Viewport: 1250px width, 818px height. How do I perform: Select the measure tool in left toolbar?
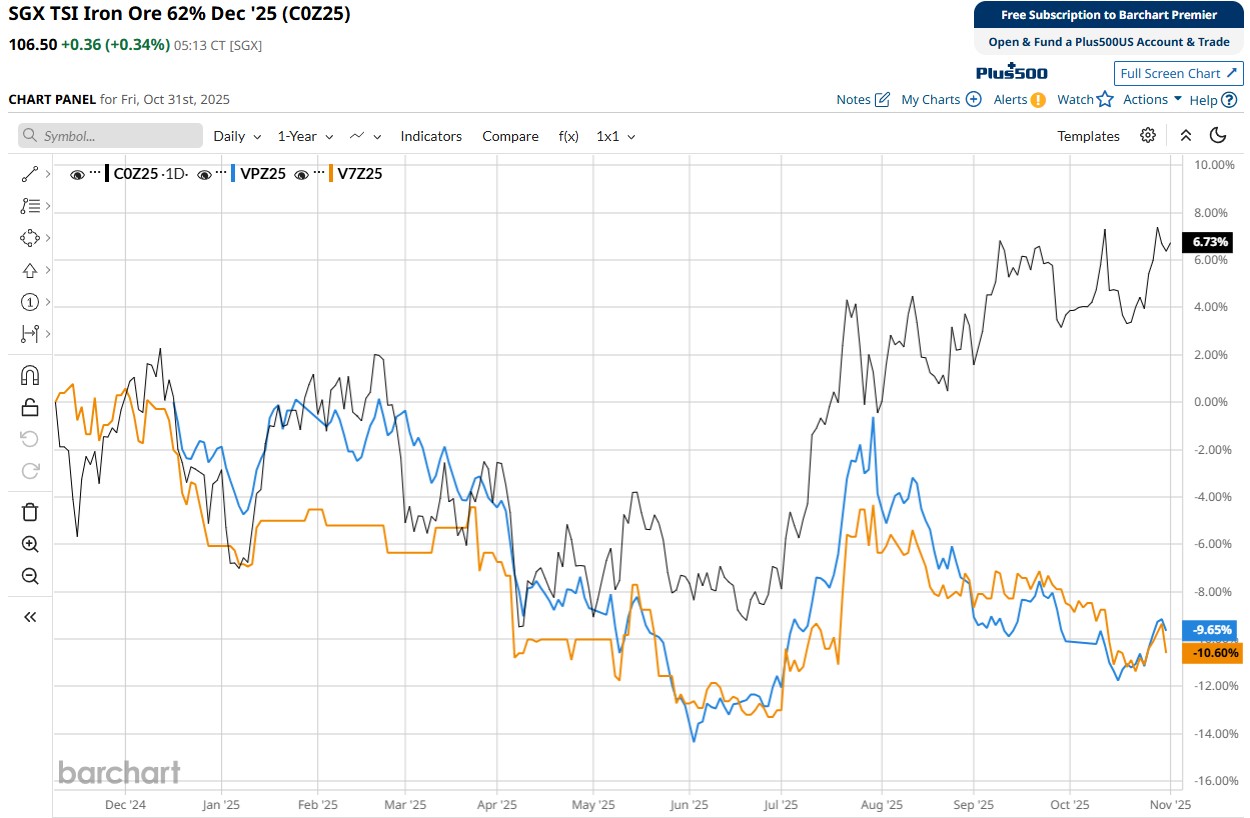pos(29,334)
